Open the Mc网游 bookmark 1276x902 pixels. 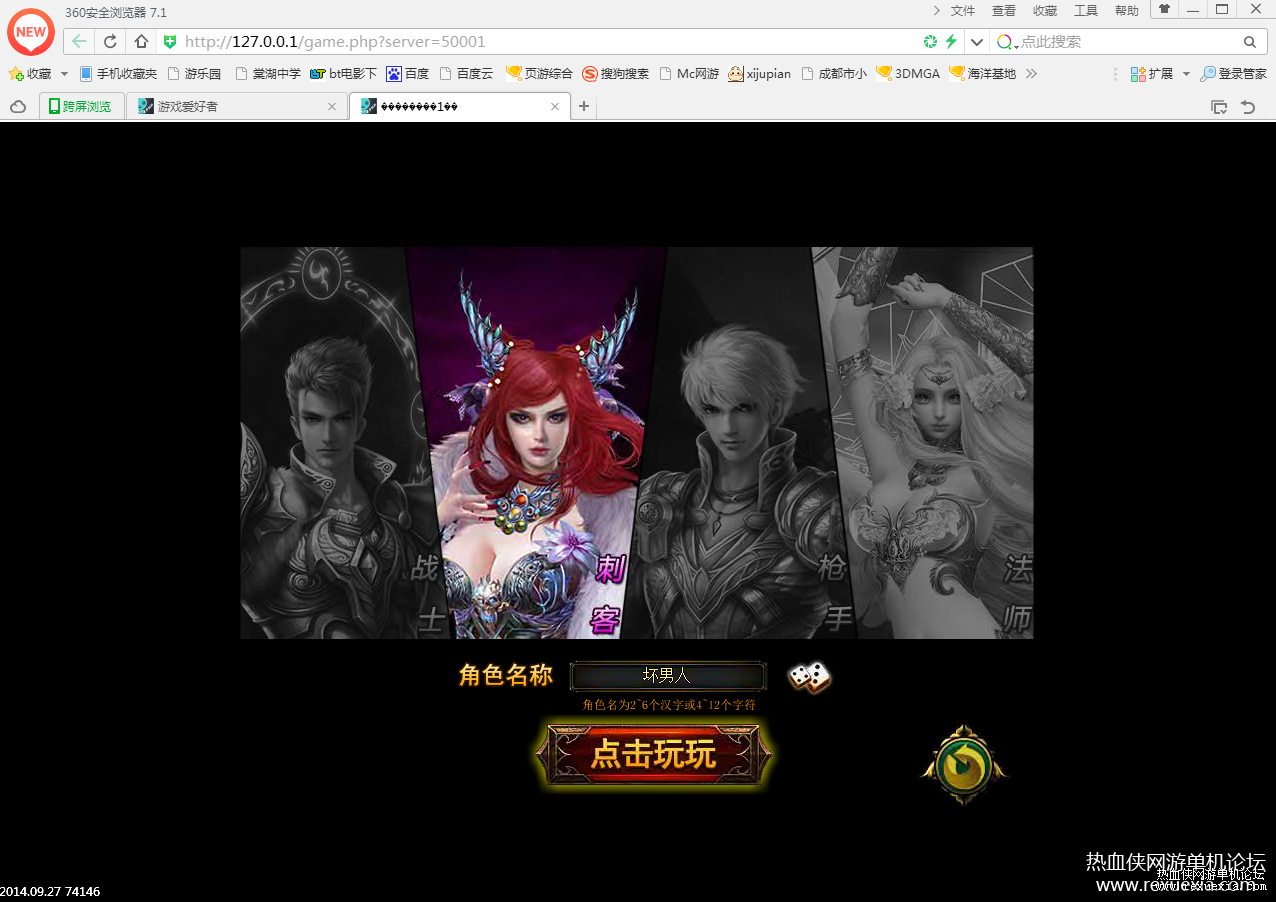[689, 74]
